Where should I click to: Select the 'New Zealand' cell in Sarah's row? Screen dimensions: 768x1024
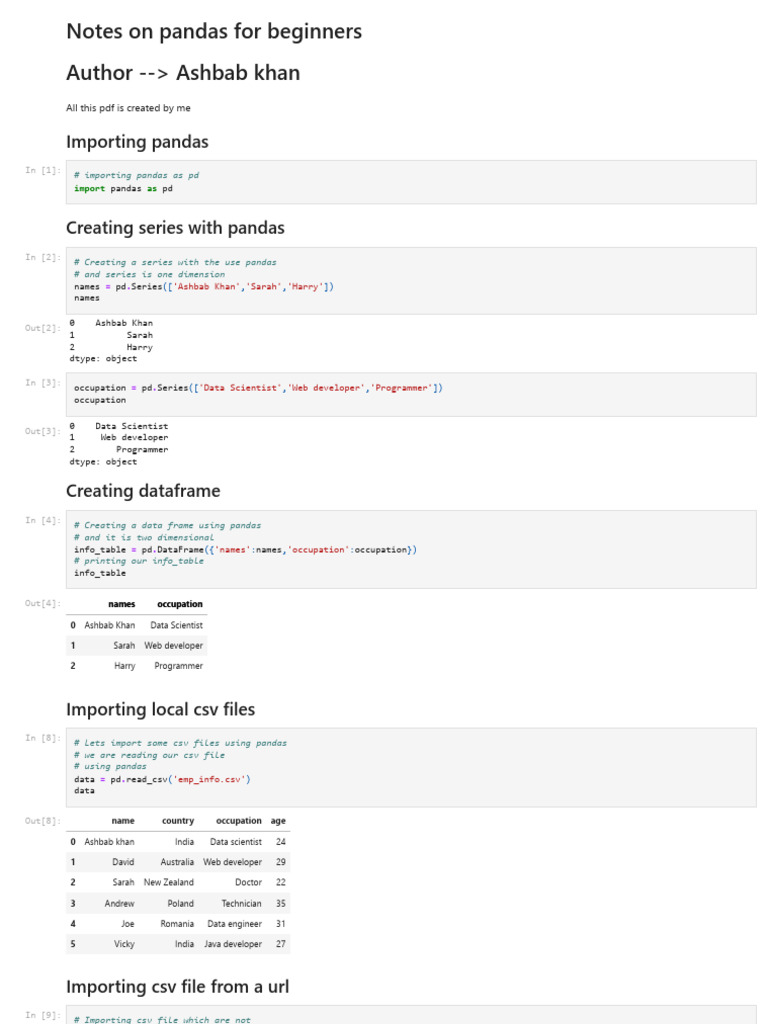pyautogui.click(x=169, y=883)
